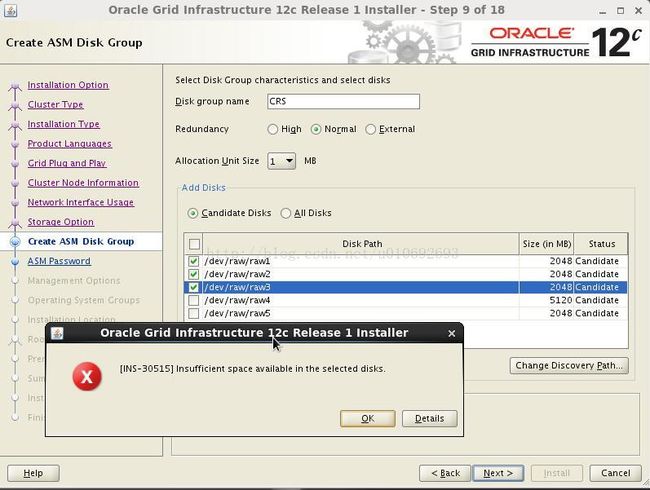Image resolution: width=650 pixels, height=490 pixels.
Task: Check the /dev/raw/raw4 disk
Action: [x=194, y=300]
